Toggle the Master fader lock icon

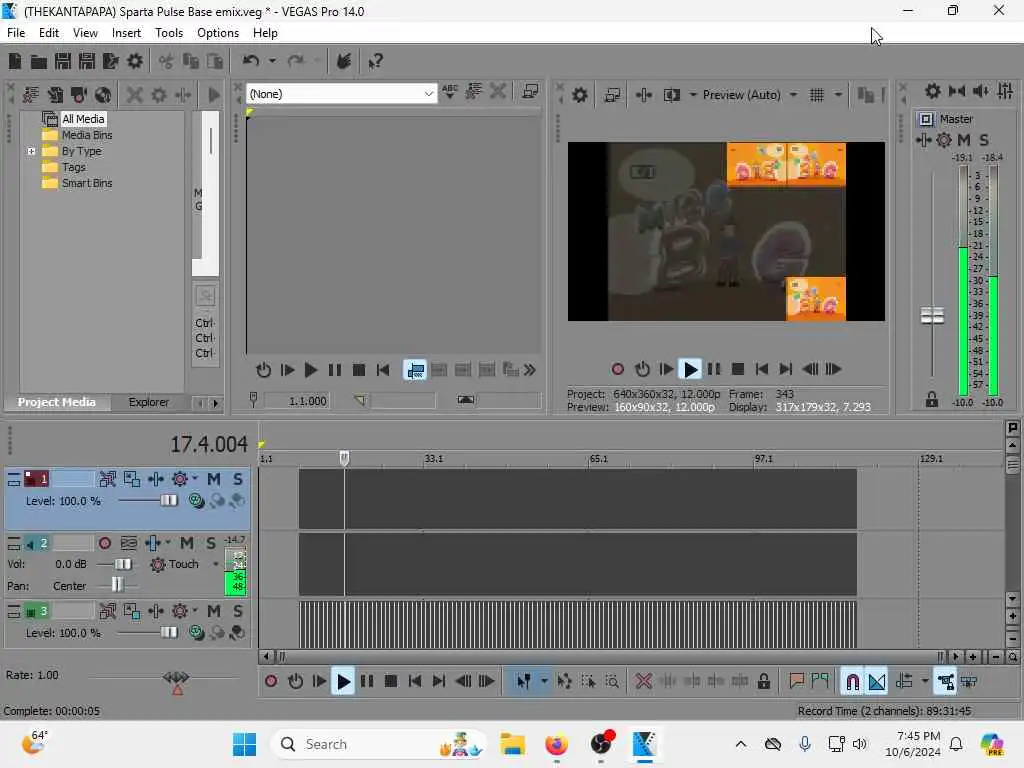[x=932, y=399]
